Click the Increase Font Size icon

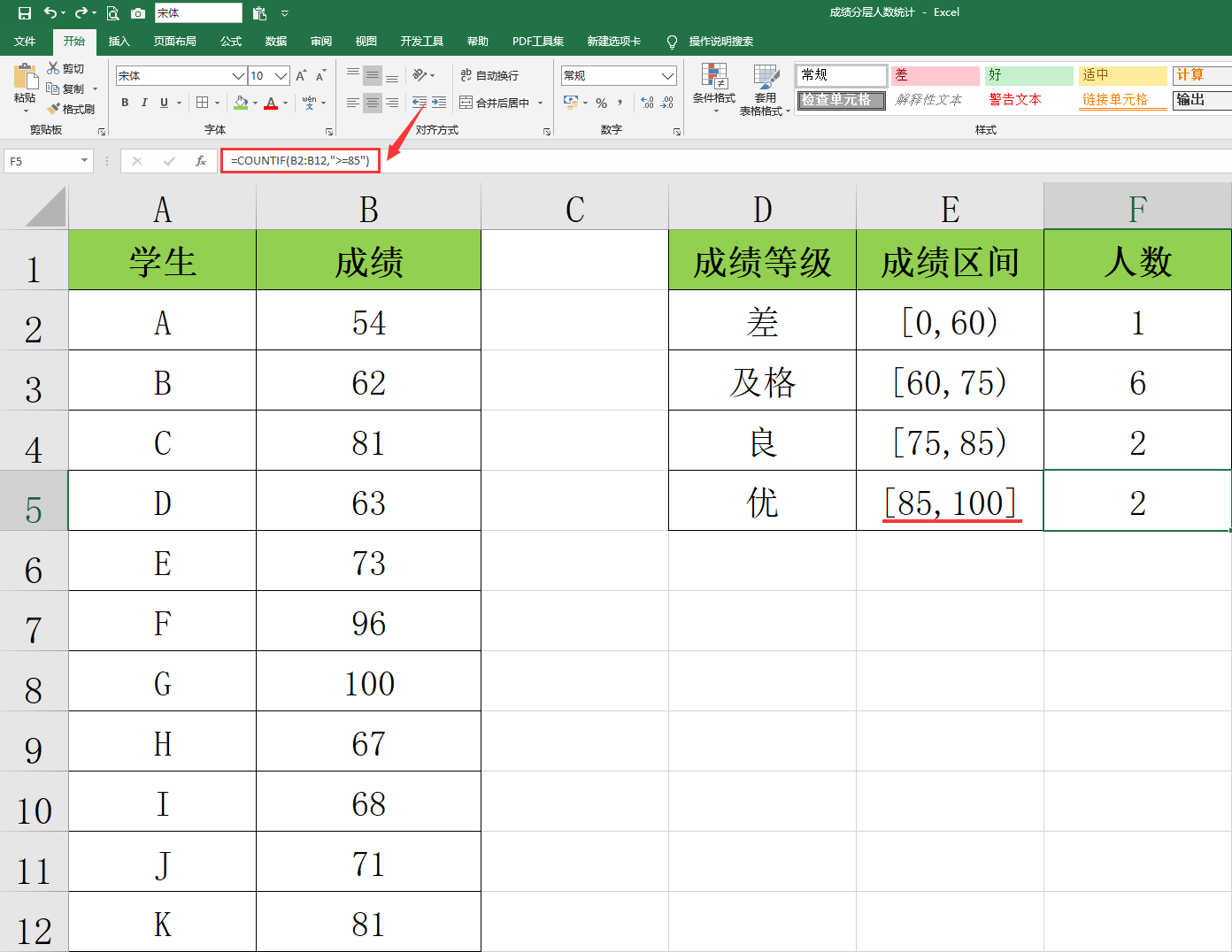click(x=301, y=76)
